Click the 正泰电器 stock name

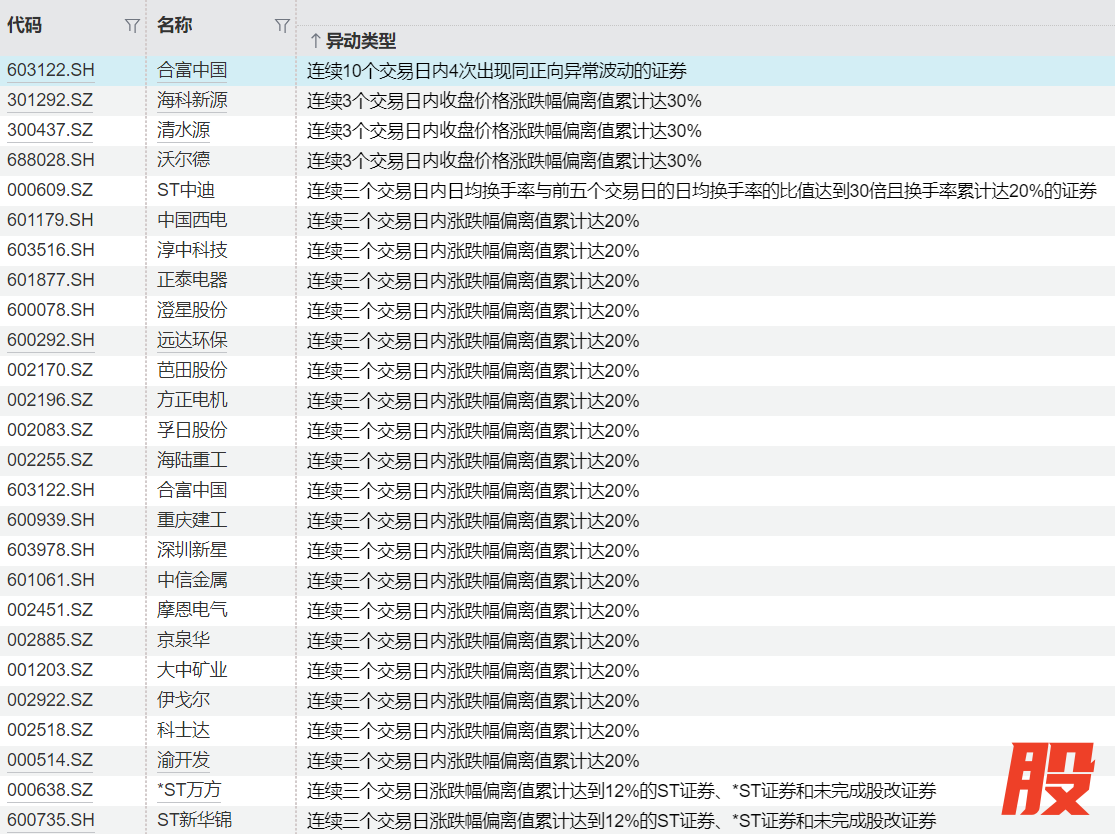[192, 281]
